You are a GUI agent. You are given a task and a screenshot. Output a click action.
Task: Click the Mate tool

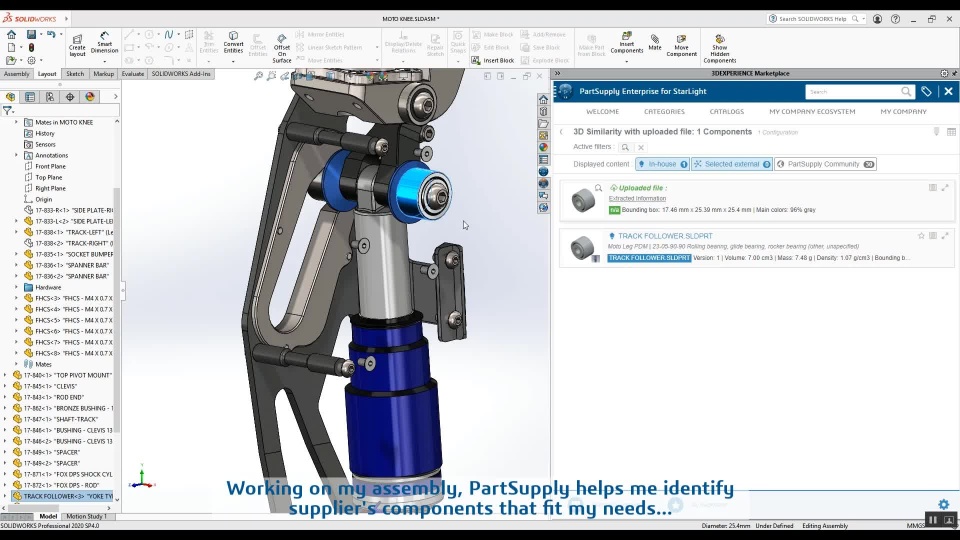[654, 42]
